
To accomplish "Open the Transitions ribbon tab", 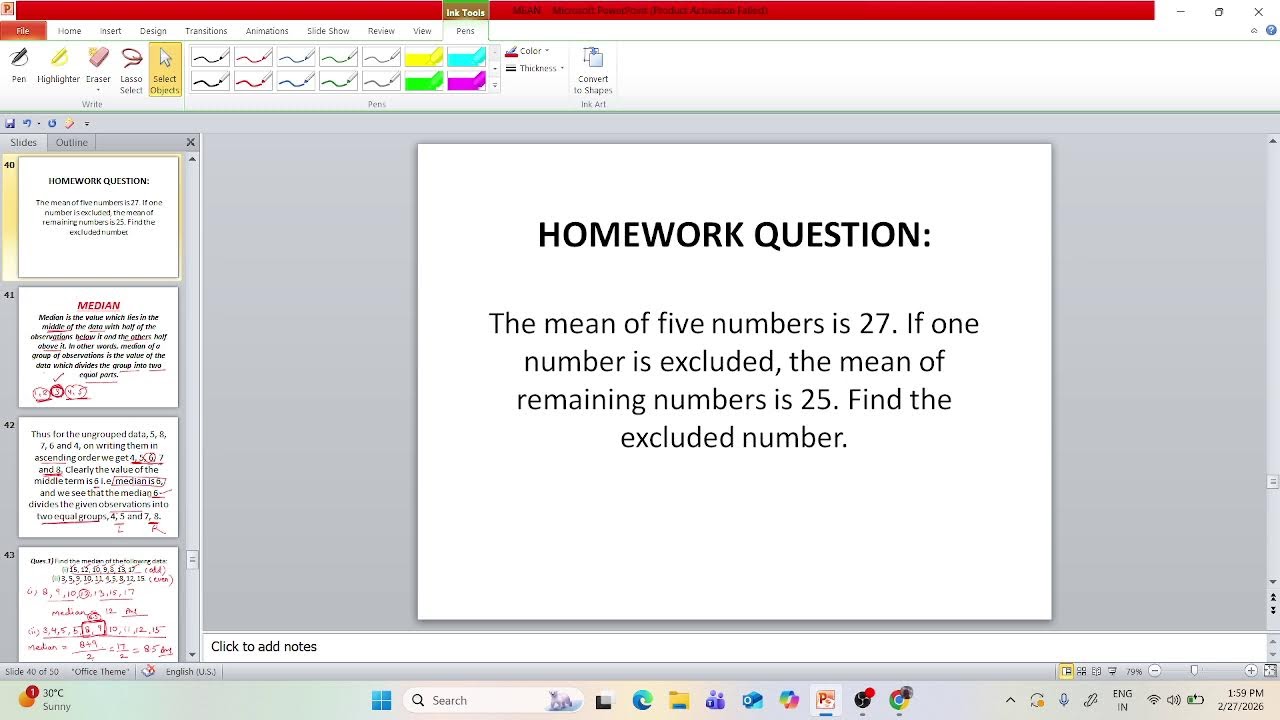I will click(x=206, y=31).
